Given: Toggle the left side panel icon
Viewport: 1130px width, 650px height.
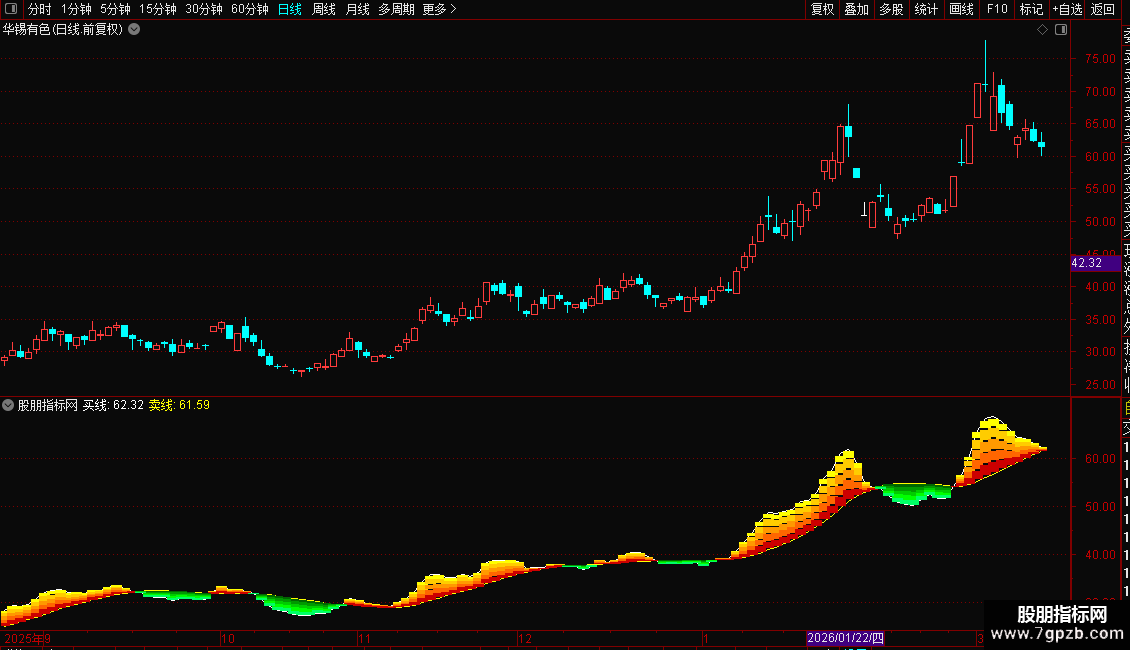Looking at the screenshot, I should click(x=11, y=9).
